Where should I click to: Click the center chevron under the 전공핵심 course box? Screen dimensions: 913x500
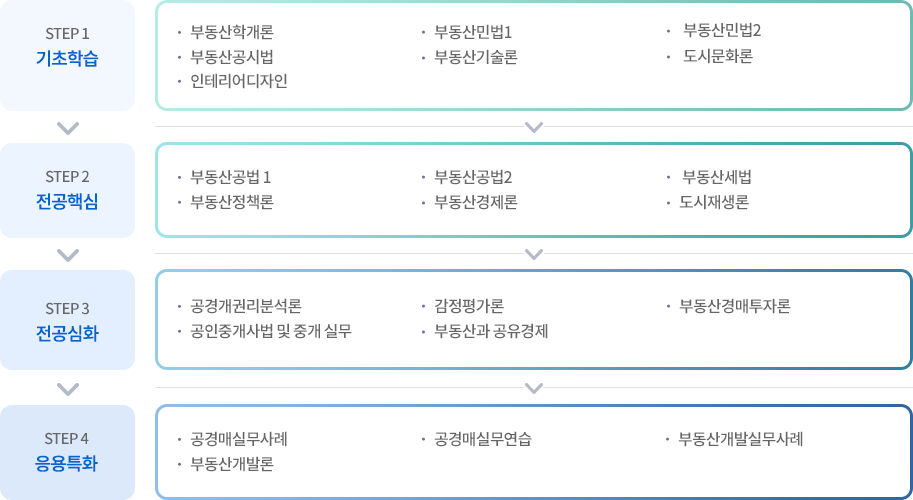pyautogui.click(x=533, y=254)
